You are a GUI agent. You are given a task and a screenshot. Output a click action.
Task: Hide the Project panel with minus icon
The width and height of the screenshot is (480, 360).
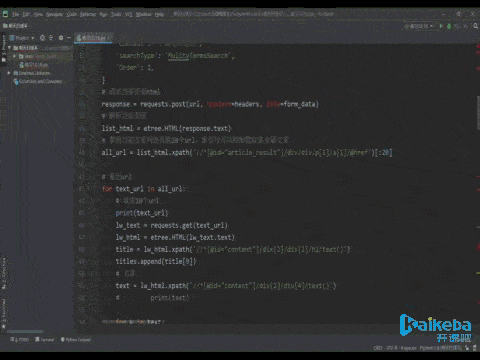tap(69, 38)
